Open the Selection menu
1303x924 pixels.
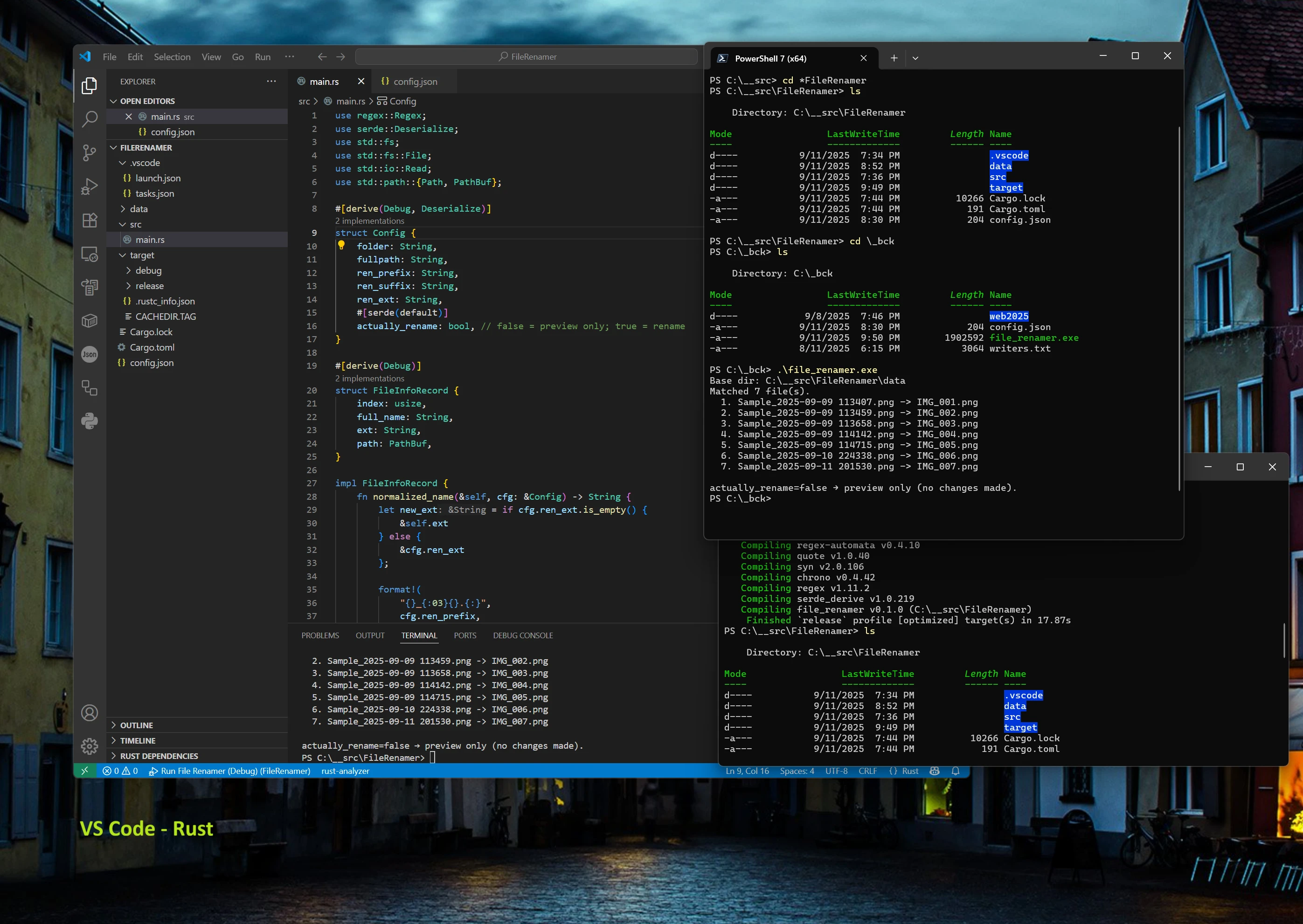[x=172, y=57]
